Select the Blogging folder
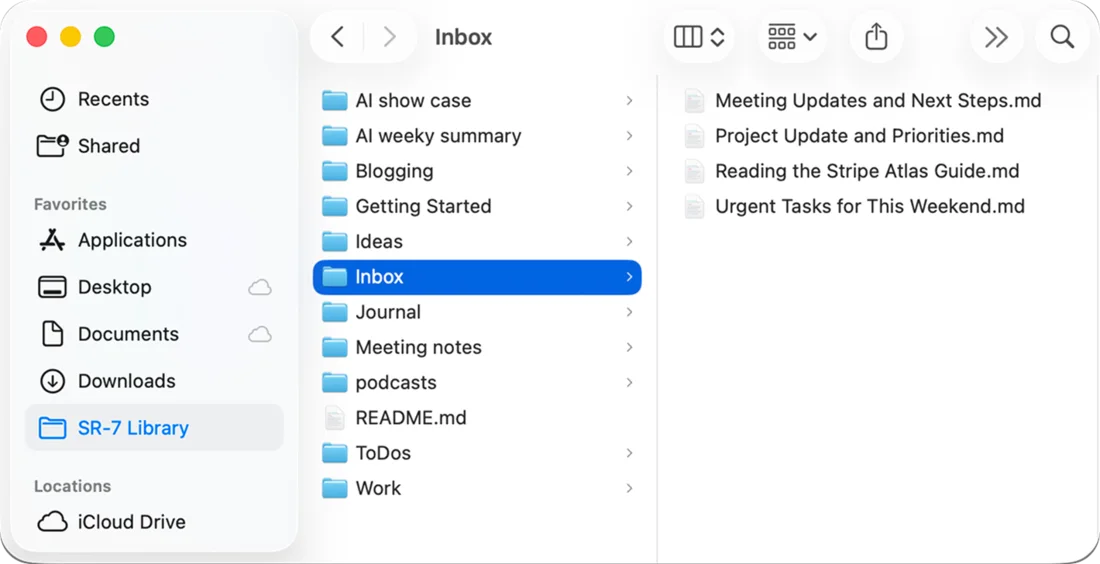Image resolution: width=1100 pixels, height=564 pixels. pos(477,171)
